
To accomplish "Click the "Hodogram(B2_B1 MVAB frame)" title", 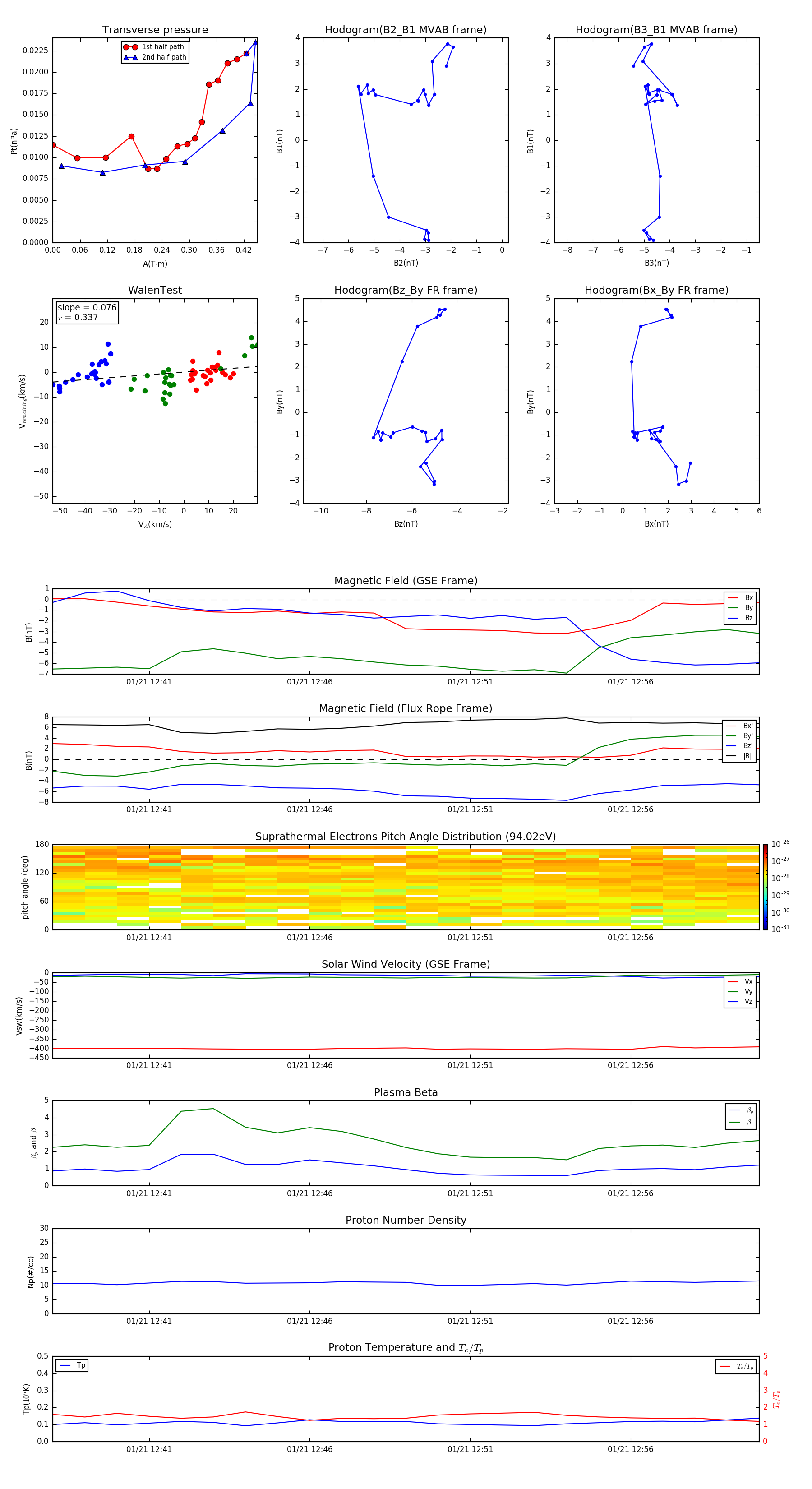I will [406, 30].
